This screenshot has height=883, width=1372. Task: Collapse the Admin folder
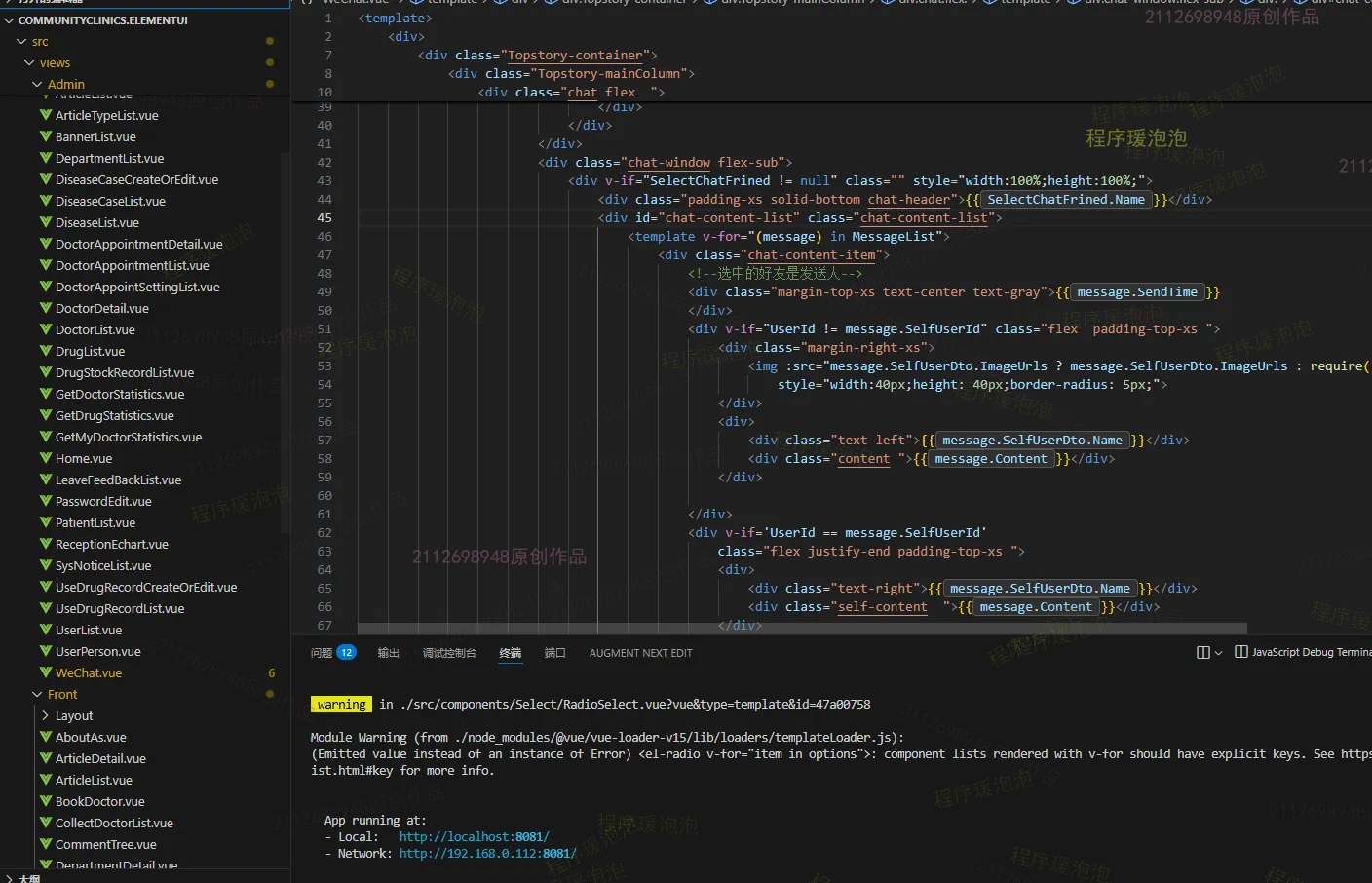tap(37, 85)
